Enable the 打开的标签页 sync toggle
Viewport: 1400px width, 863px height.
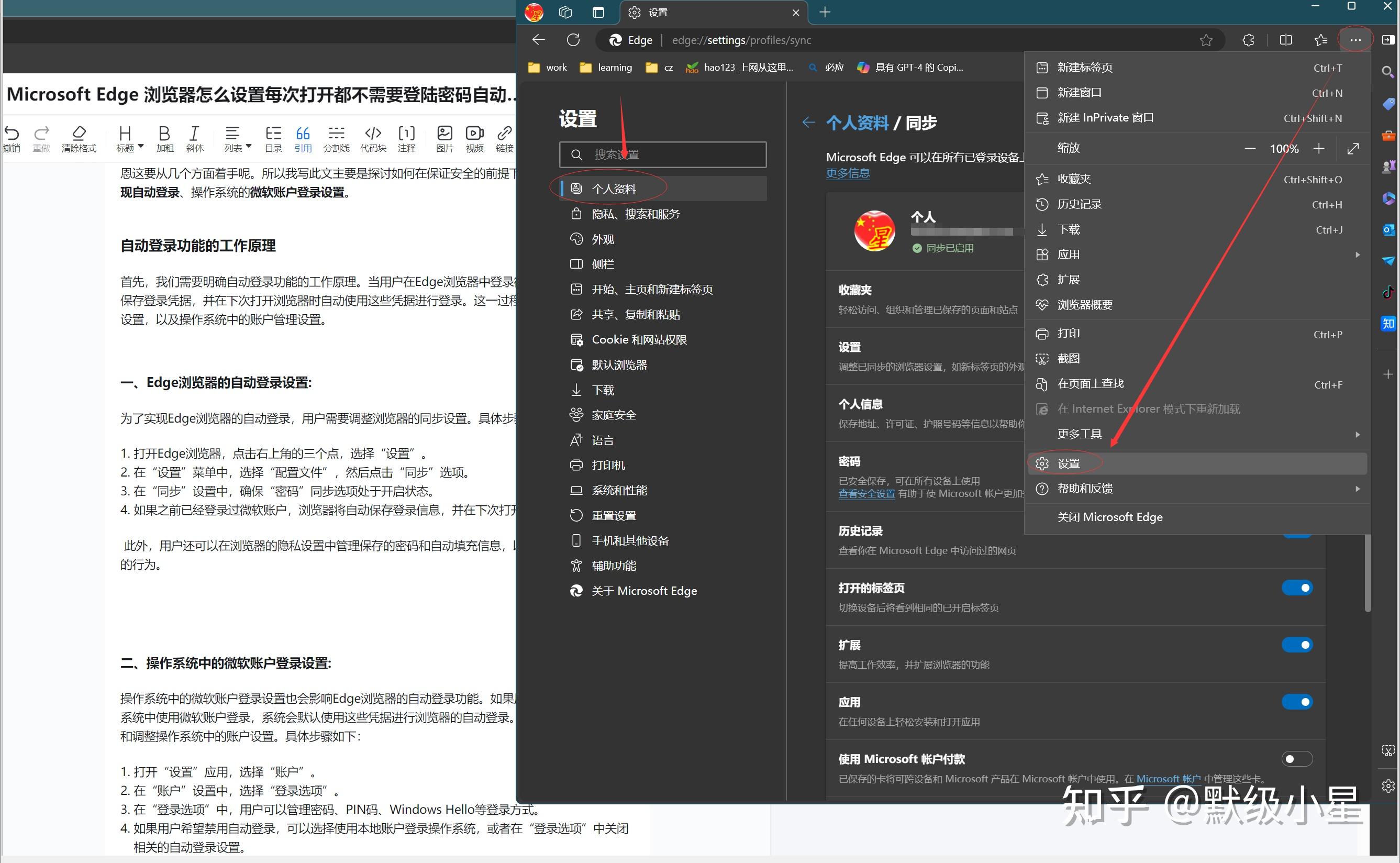(1297, 588)
